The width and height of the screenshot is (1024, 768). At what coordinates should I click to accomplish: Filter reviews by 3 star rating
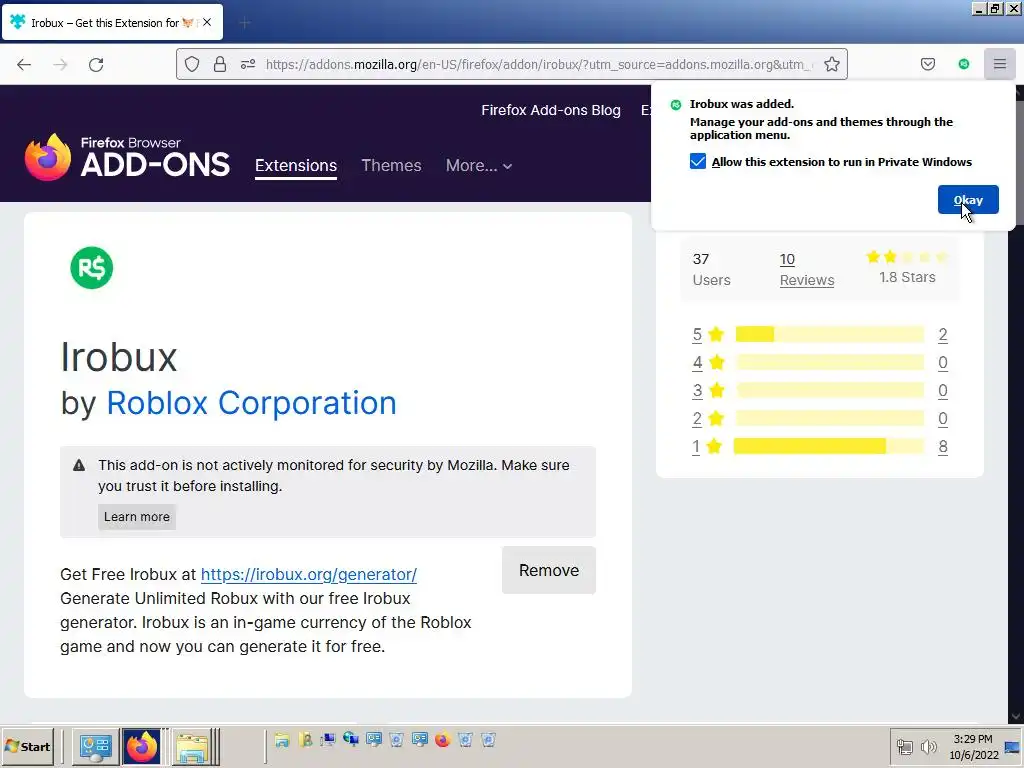[x=709, y=391]
